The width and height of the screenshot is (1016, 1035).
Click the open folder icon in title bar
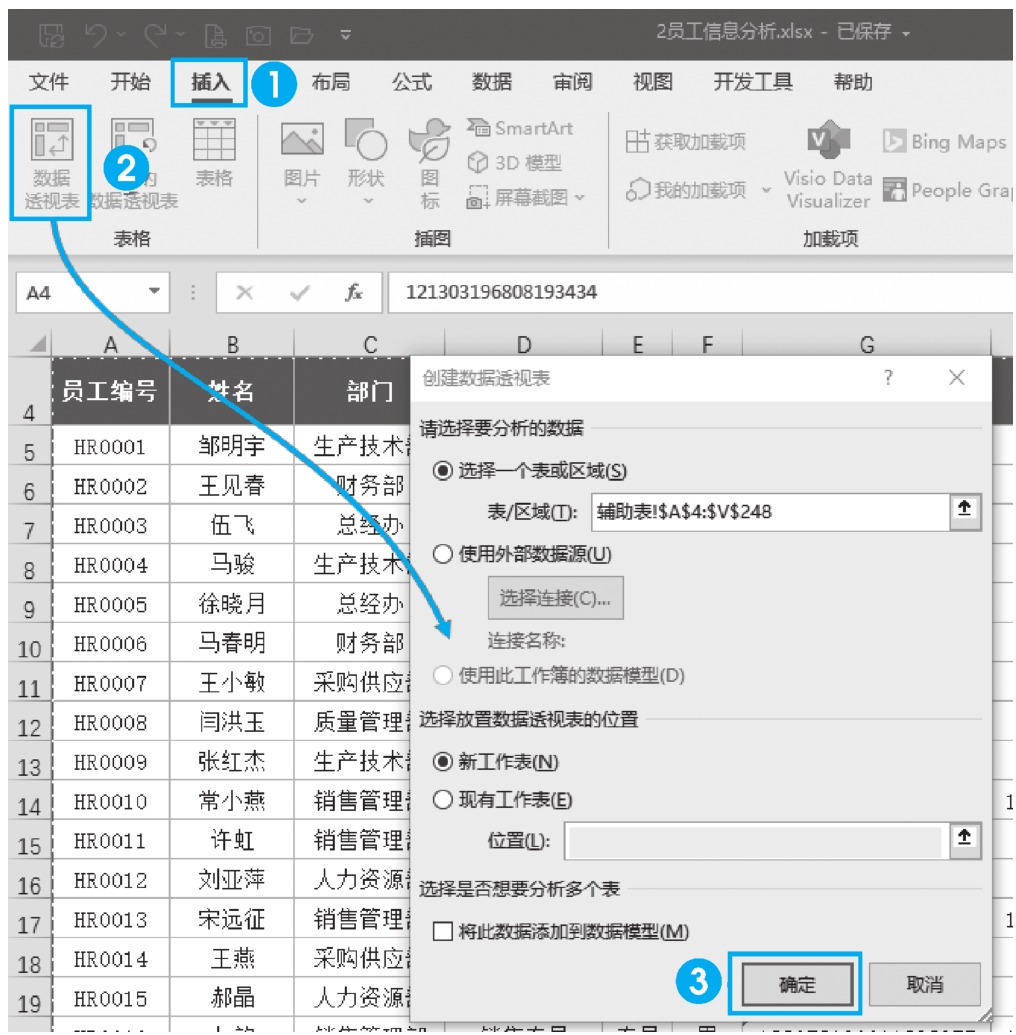[x=301, y=34]
